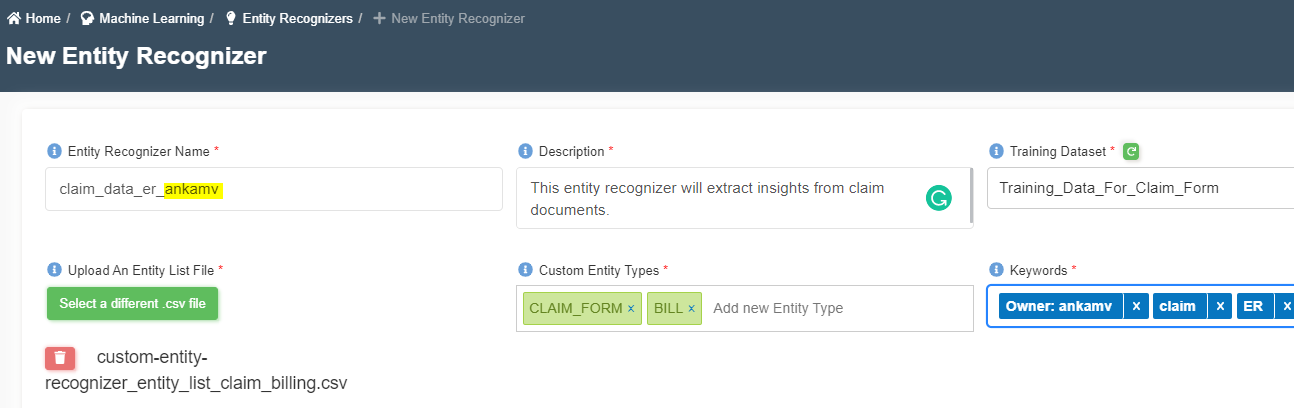Remove the BILL entity type tag
The height and width of the screenshot is (408, 1294).
tap(691, 308)
